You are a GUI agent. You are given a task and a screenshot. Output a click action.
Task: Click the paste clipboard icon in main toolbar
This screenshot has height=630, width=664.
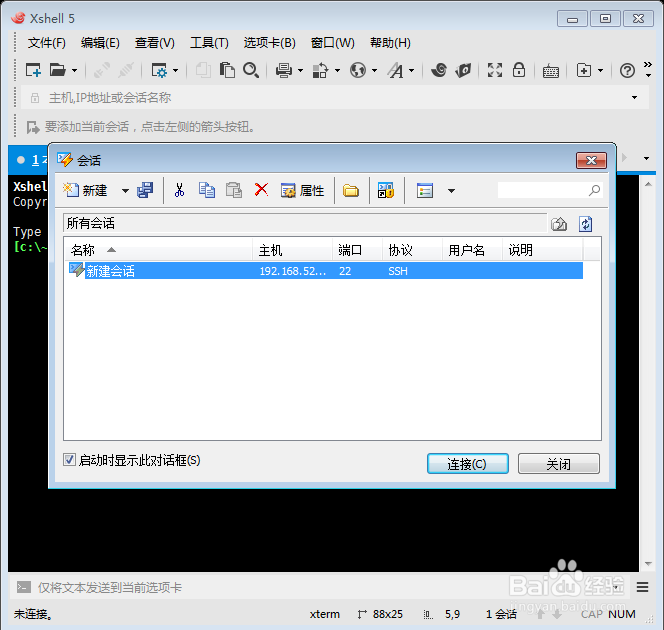coord(227,70)
